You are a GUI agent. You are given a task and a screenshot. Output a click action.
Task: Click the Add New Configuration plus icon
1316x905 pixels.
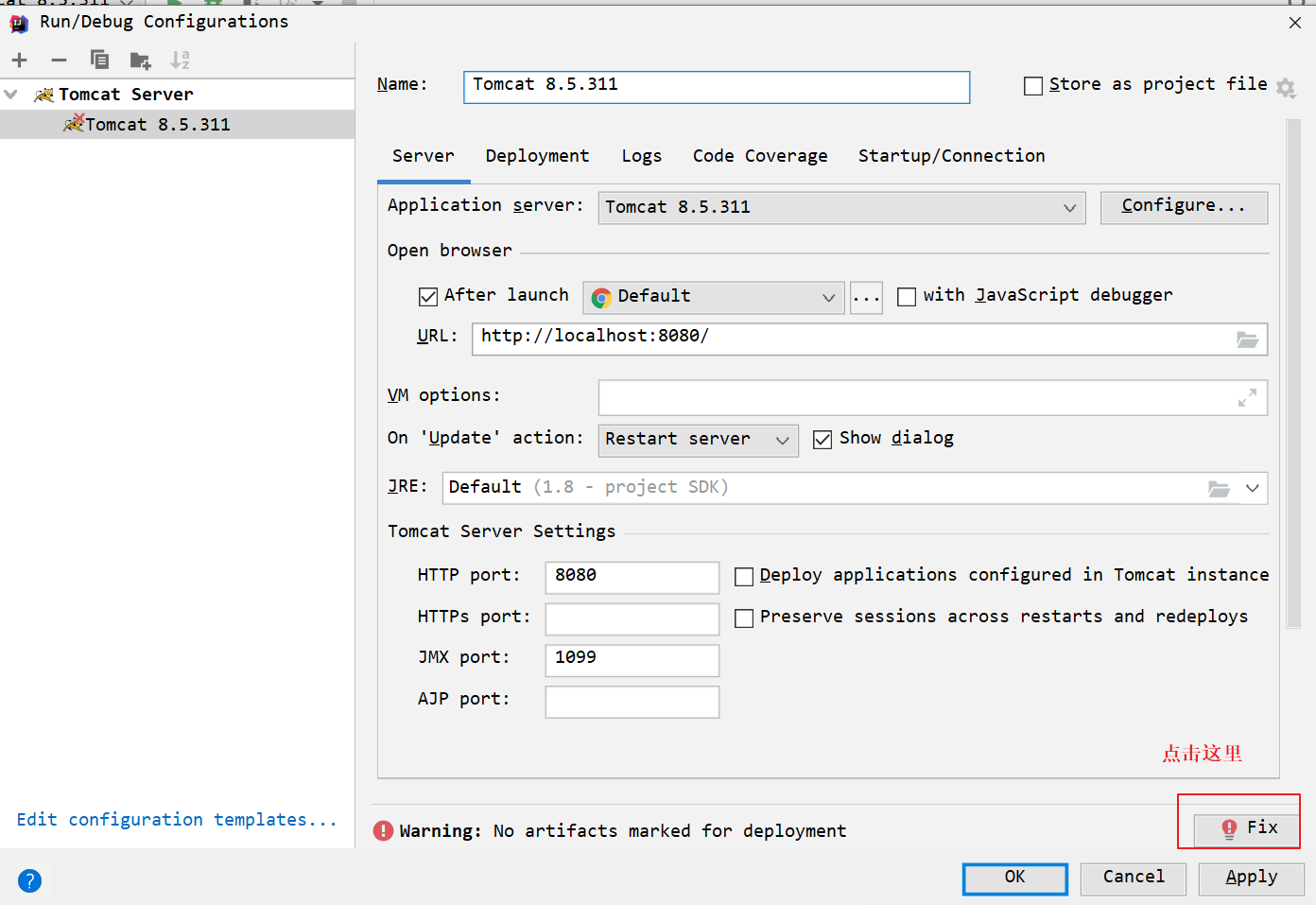(x=20, y=61)
